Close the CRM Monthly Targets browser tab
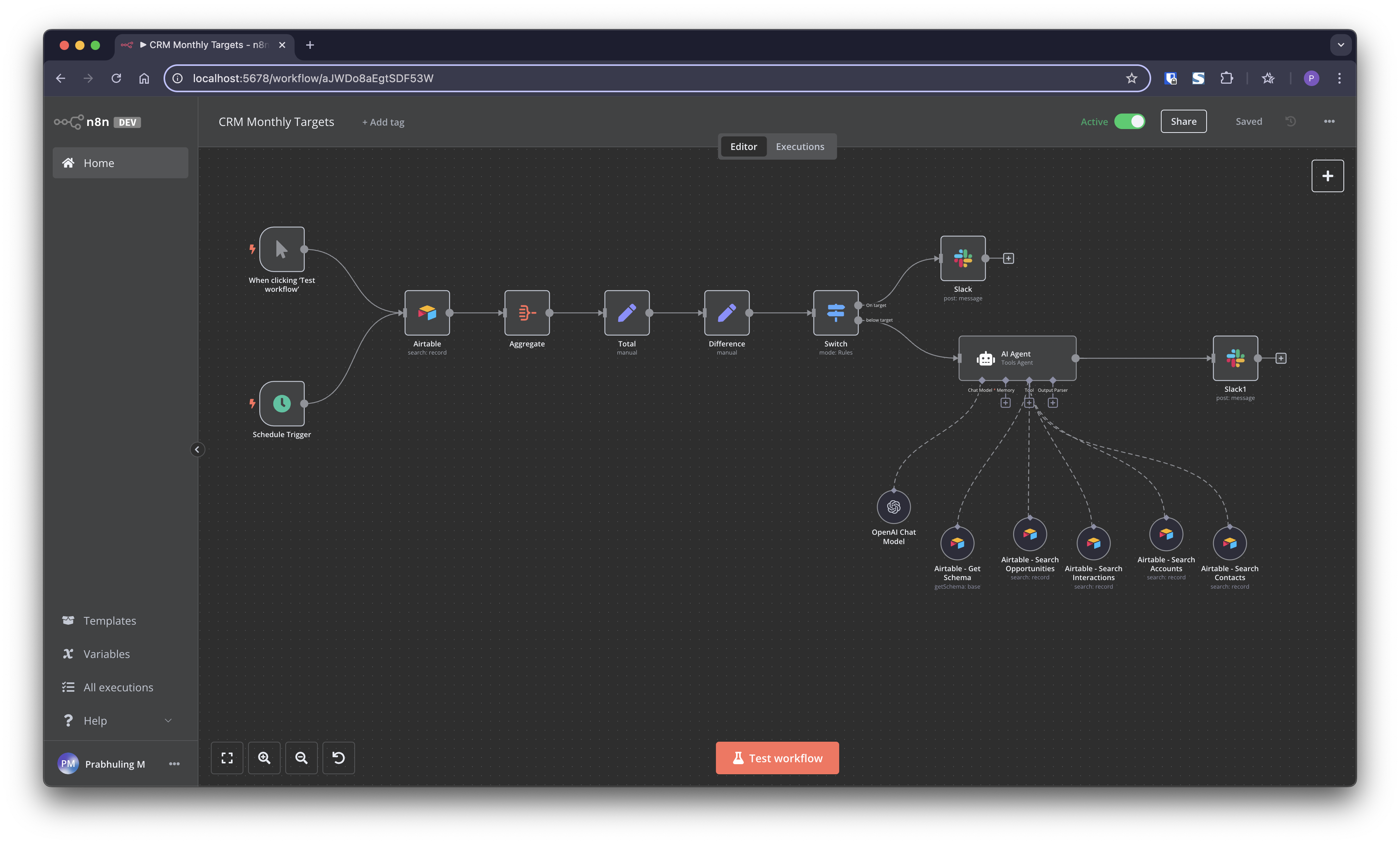1400x844 pixels. [282, 45]
